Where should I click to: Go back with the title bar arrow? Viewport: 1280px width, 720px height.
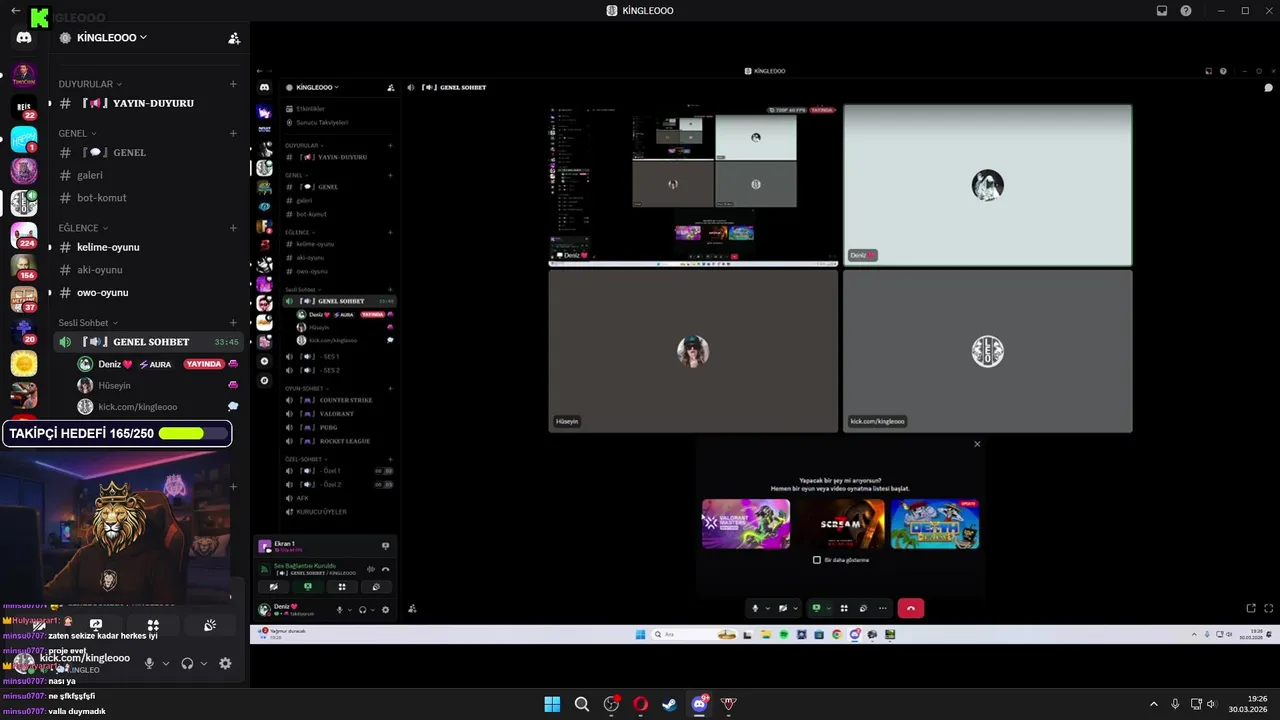(x=15, y=10)
